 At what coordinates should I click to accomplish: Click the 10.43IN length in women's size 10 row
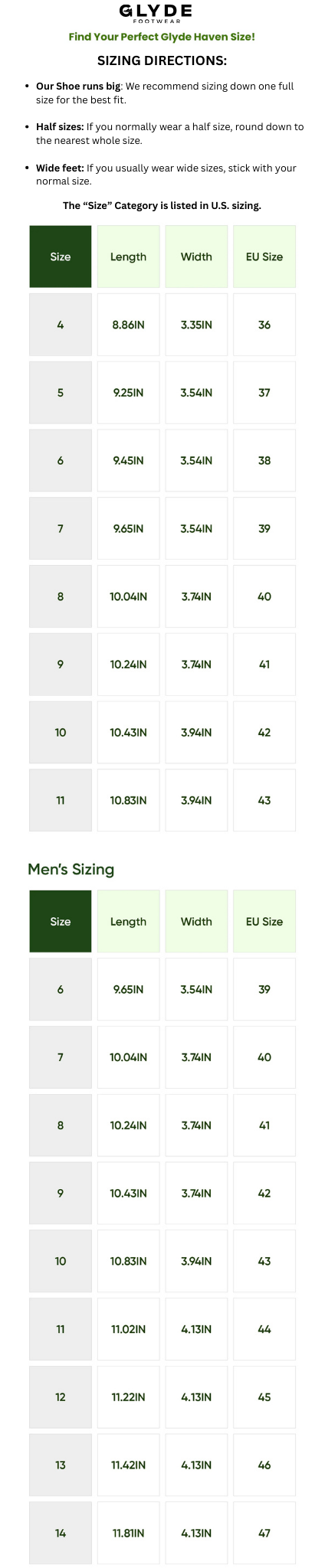tap(128, 733)
